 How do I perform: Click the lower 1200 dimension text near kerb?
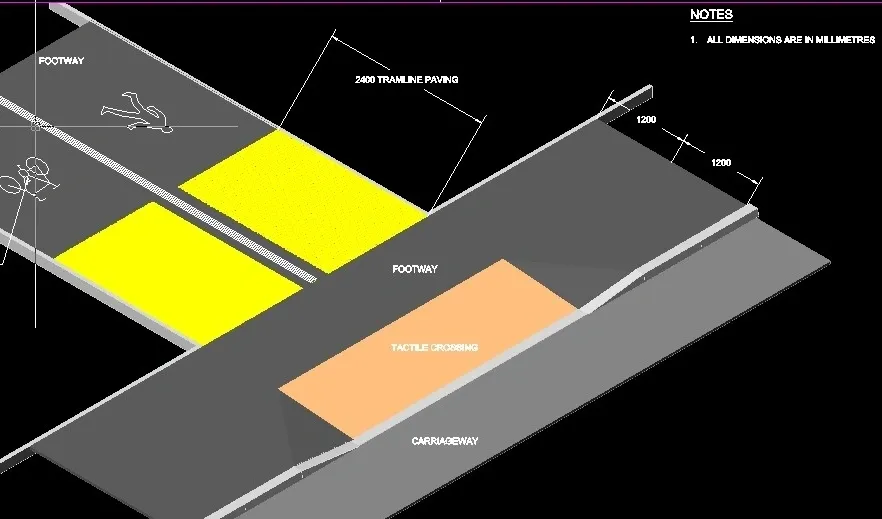pyautogui.click(x=721, y=163)
